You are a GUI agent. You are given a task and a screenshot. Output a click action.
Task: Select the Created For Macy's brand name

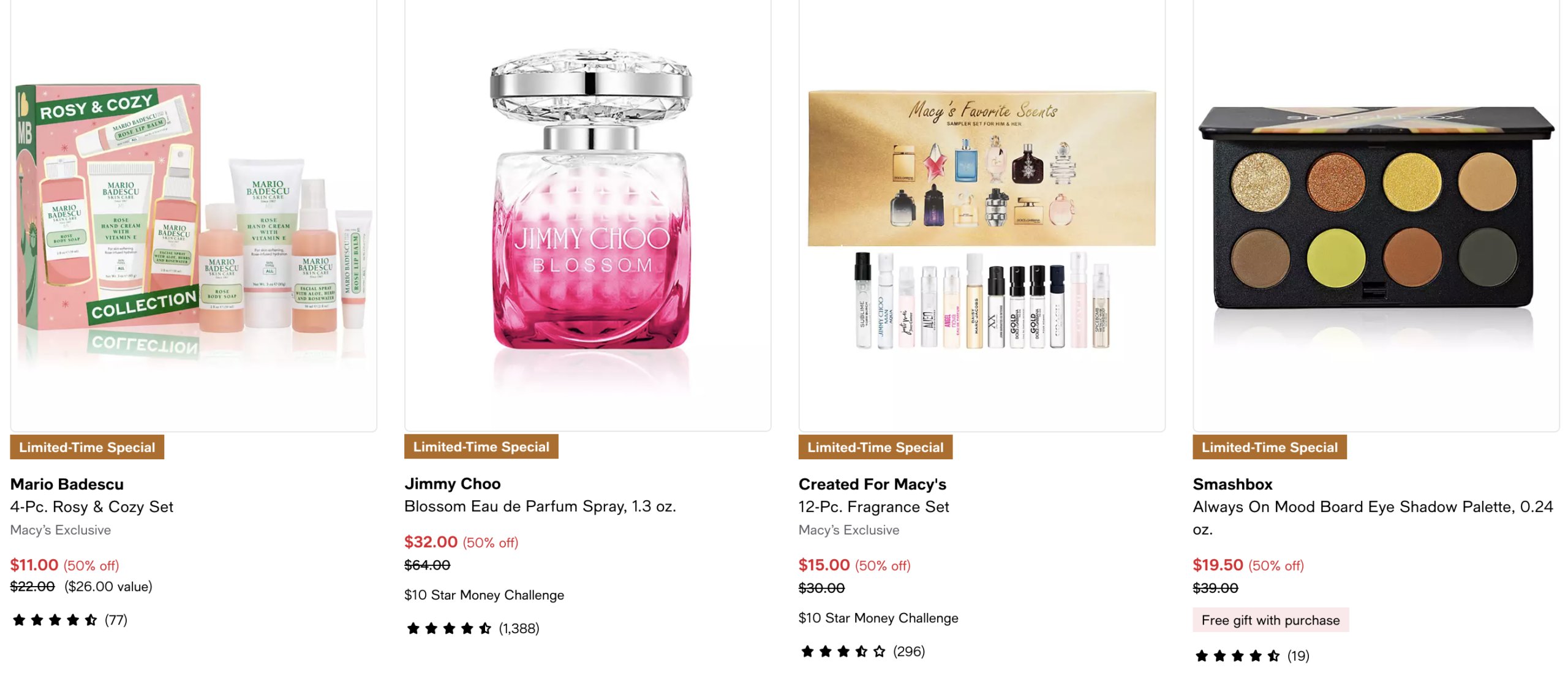[x=872, y=484]
